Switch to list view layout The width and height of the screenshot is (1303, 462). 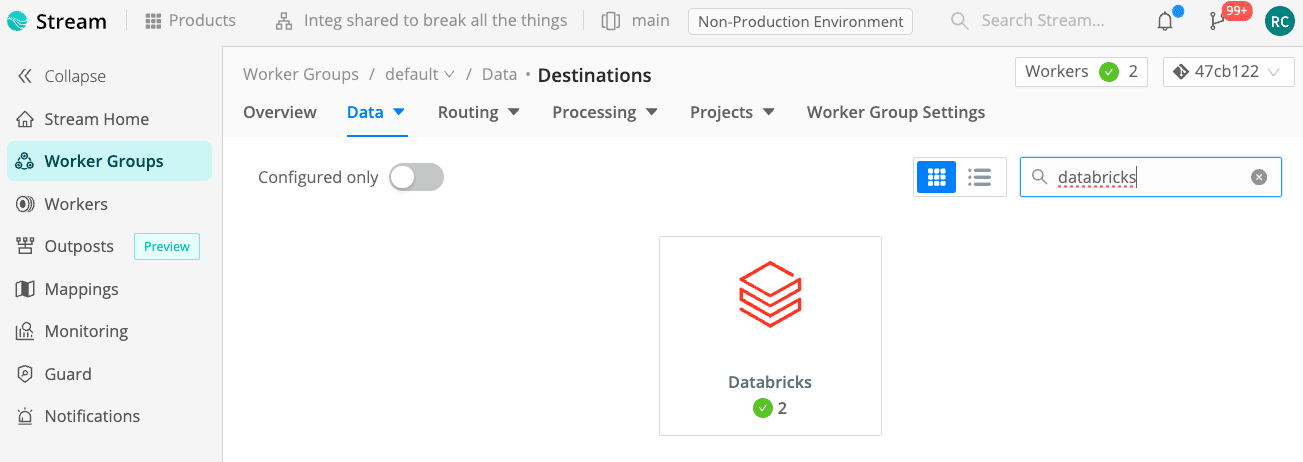[980, 177]
